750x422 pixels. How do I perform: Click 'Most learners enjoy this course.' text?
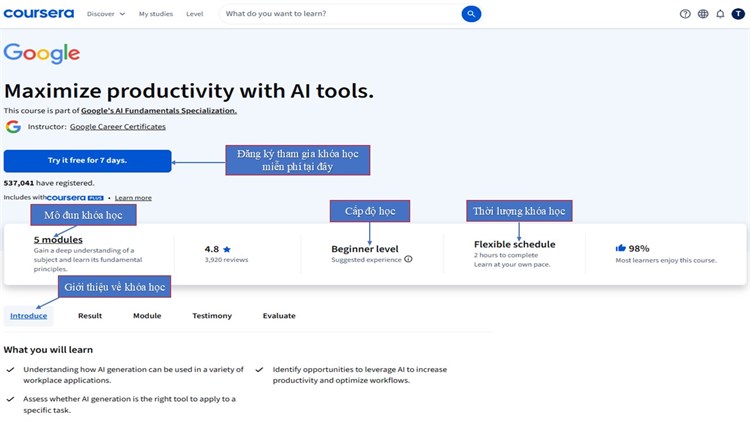(666, 260)
